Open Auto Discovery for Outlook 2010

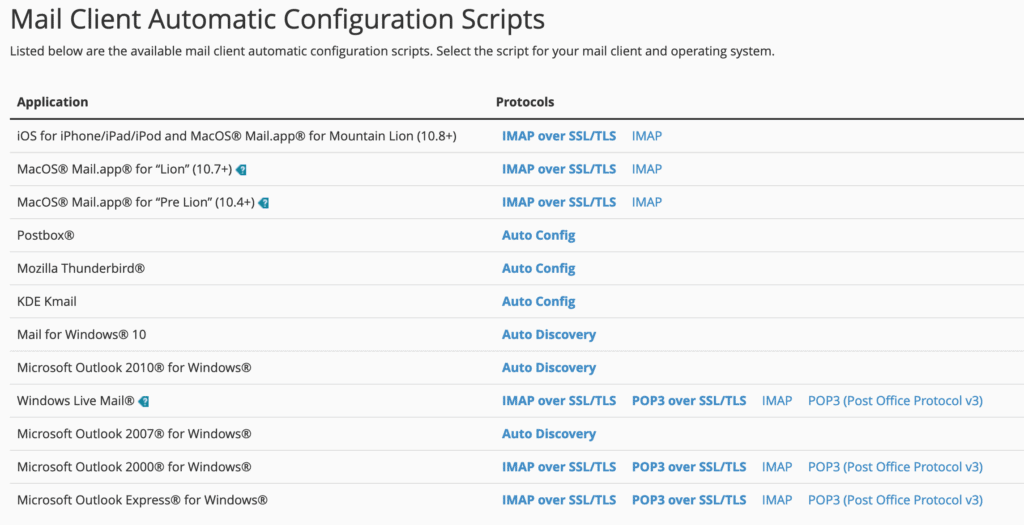[548, 367]
